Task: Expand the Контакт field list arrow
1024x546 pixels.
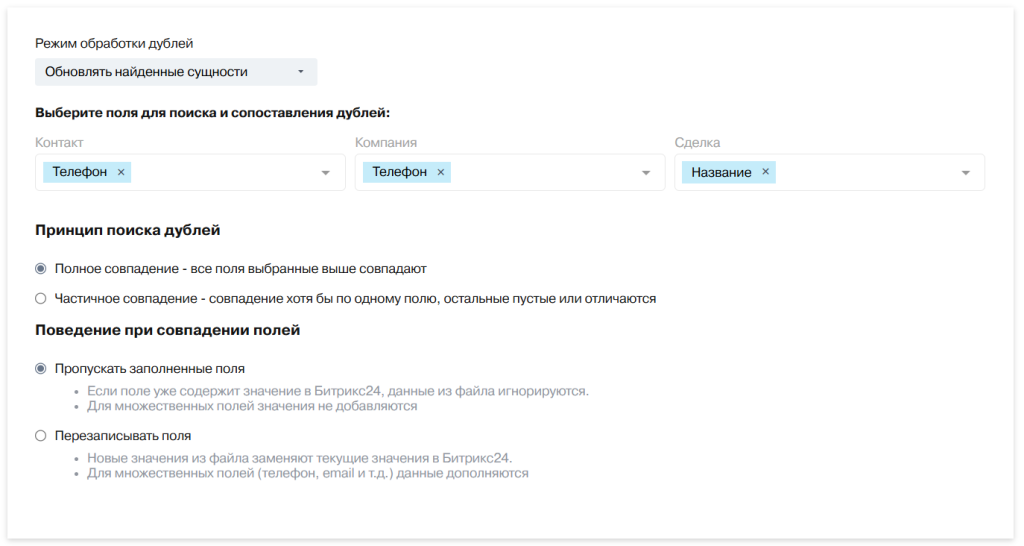Action: (x=325, y=173)
